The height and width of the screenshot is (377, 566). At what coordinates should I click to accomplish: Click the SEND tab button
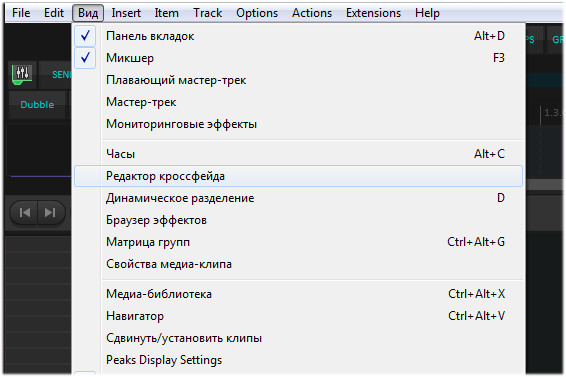61,75
